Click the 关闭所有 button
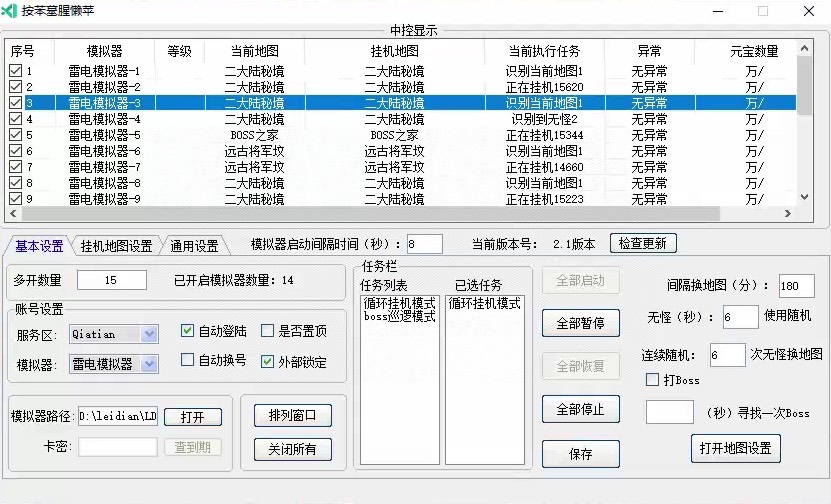 [x=293, y=449]
